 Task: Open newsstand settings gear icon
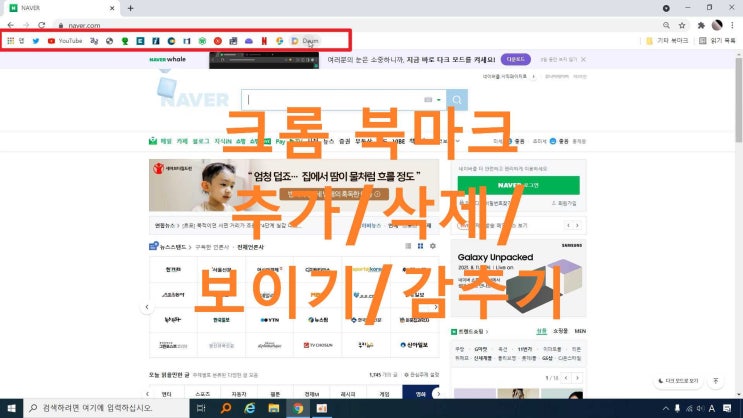point(433,246)
